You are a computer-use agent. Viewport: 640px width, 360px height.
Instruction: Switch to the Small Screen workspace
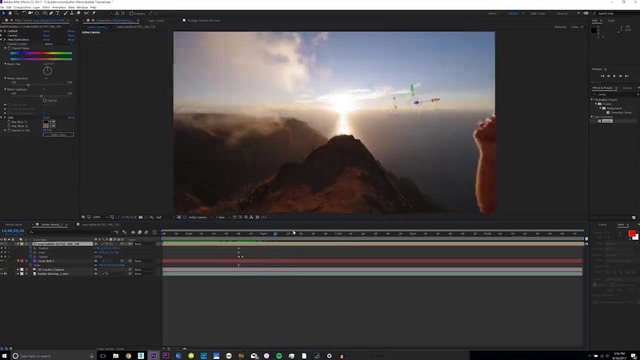coord(538,13)
